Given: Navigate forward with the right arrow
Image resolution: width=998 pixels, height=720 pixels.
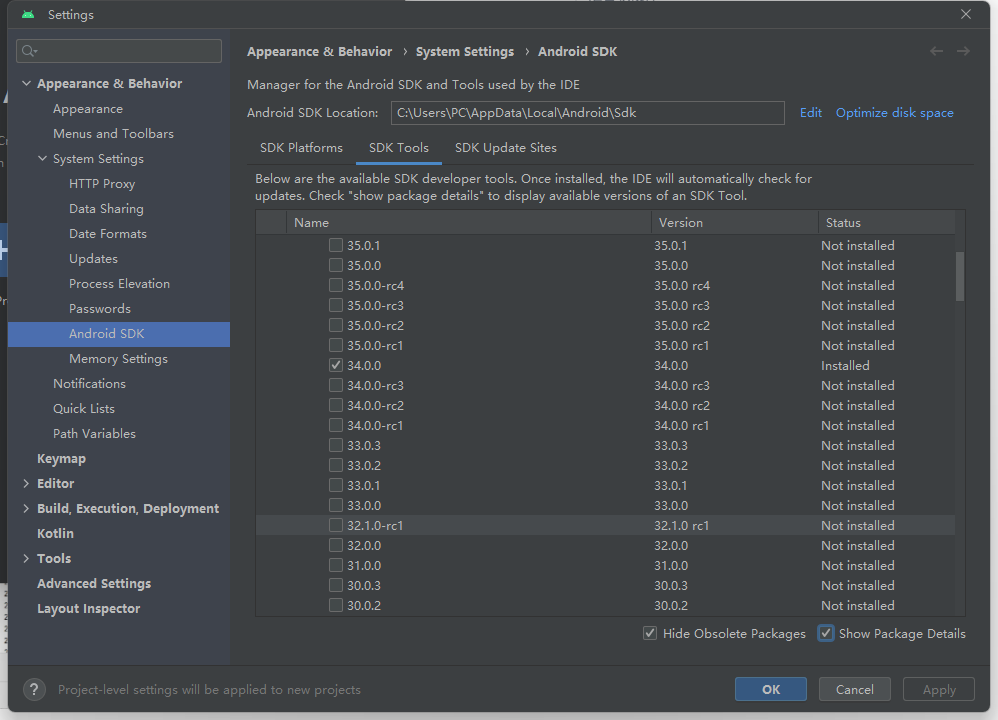Looking at the screenshot, I should point(963,51).
